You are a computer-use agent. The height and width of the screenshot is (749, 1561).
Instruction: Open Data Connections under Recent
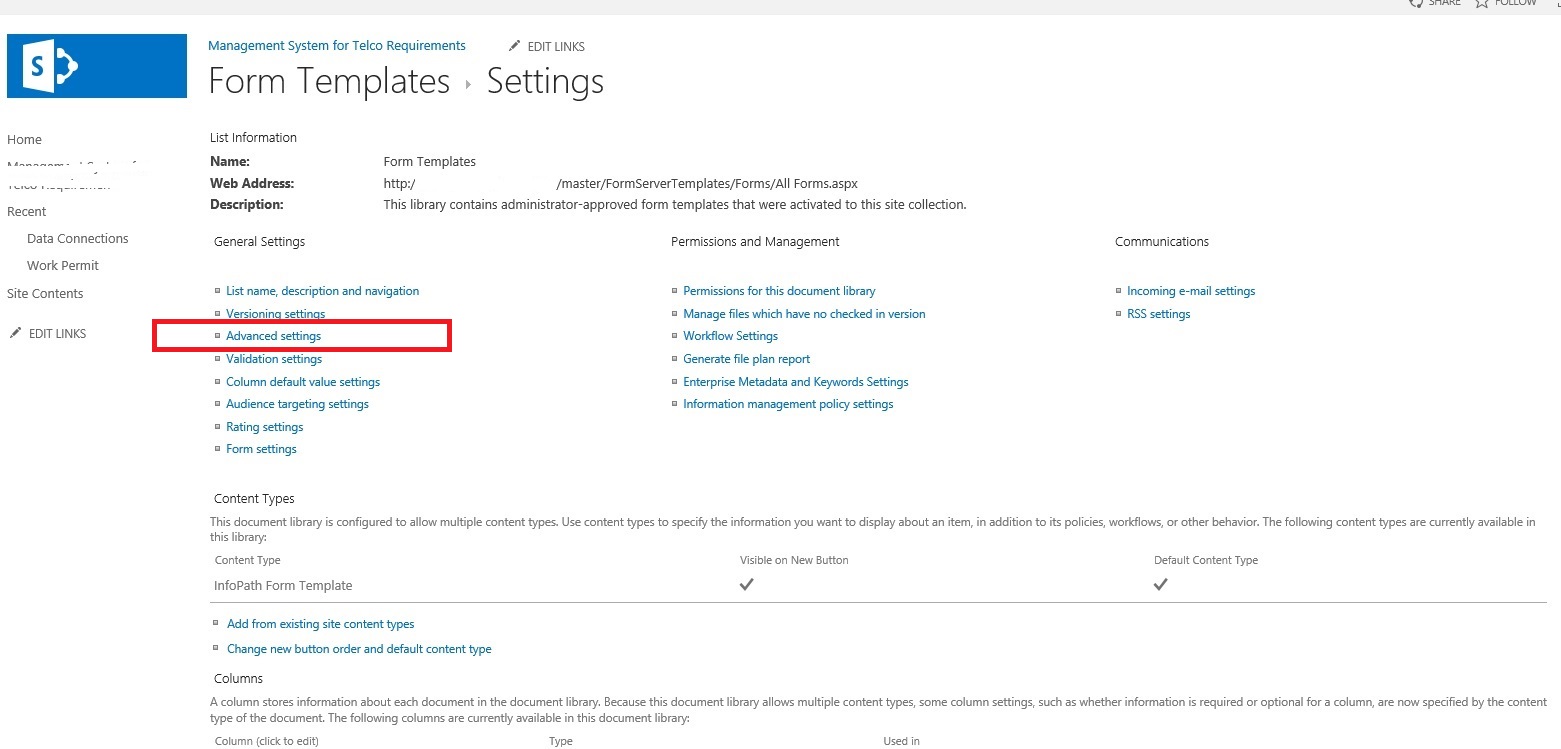tap(77, 238)
